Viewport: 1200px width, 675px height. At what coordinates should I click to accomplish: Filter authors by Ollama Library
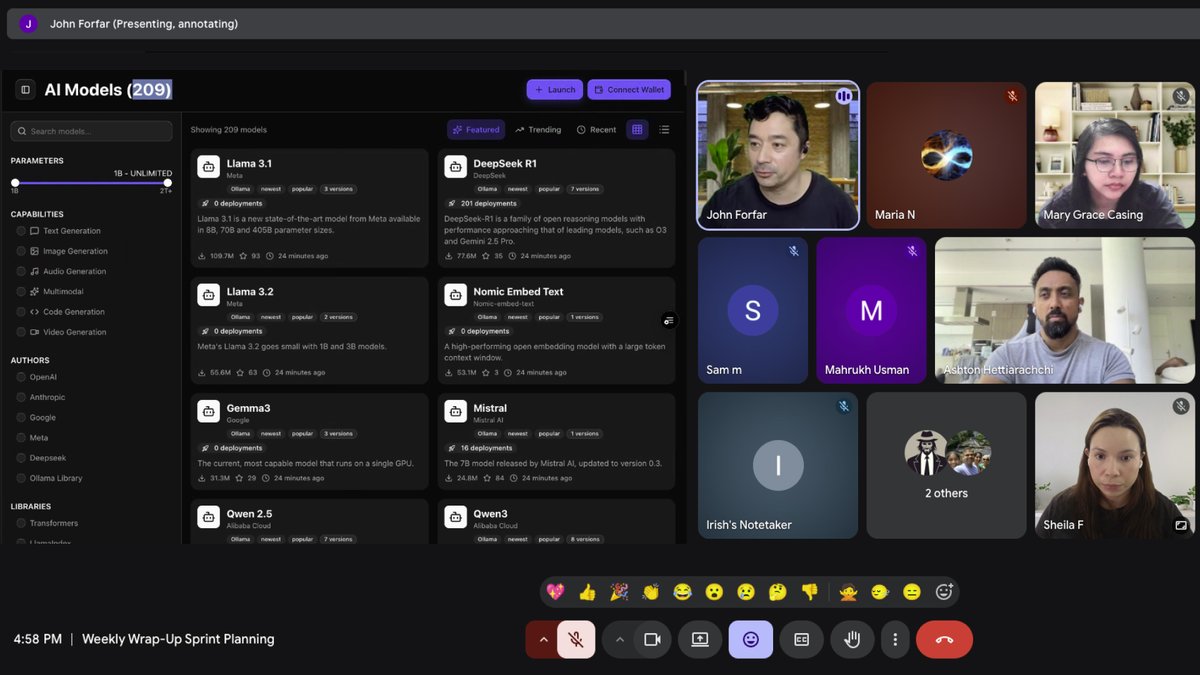[21, 478]
